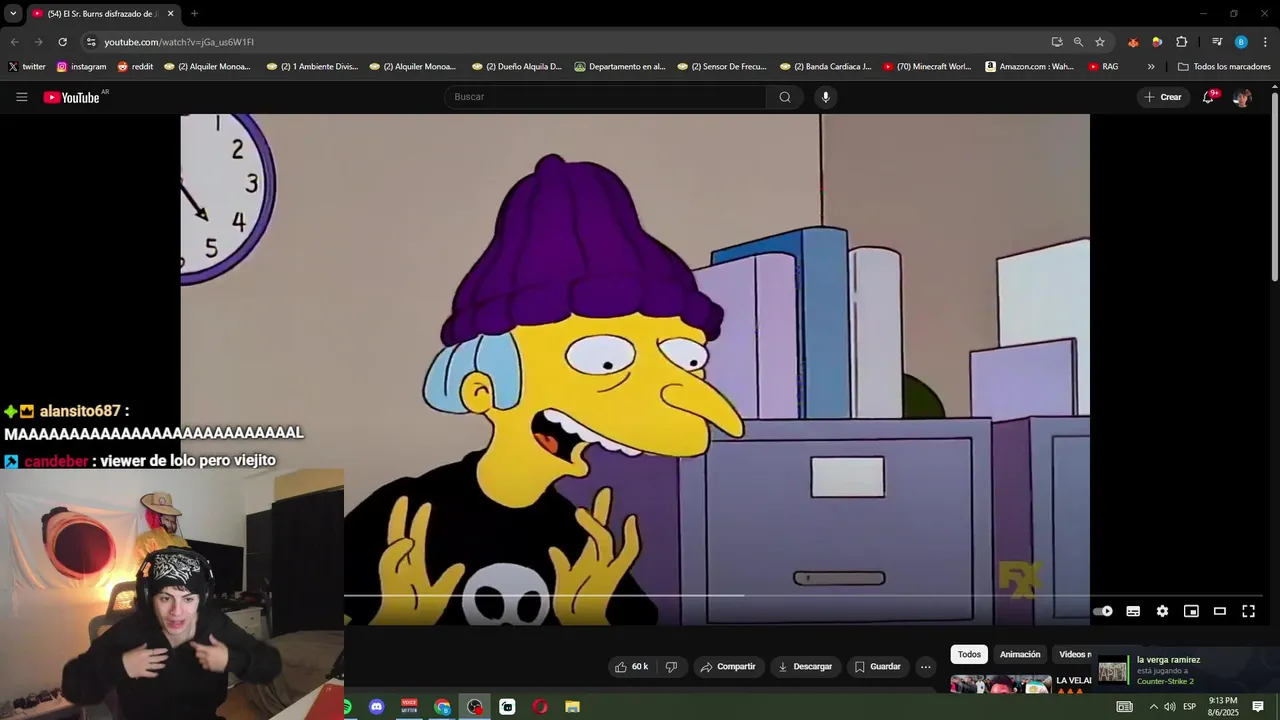Open more actions three-dot menu
This screenshot has height=720, width=1280.
[x=926, y=667]
